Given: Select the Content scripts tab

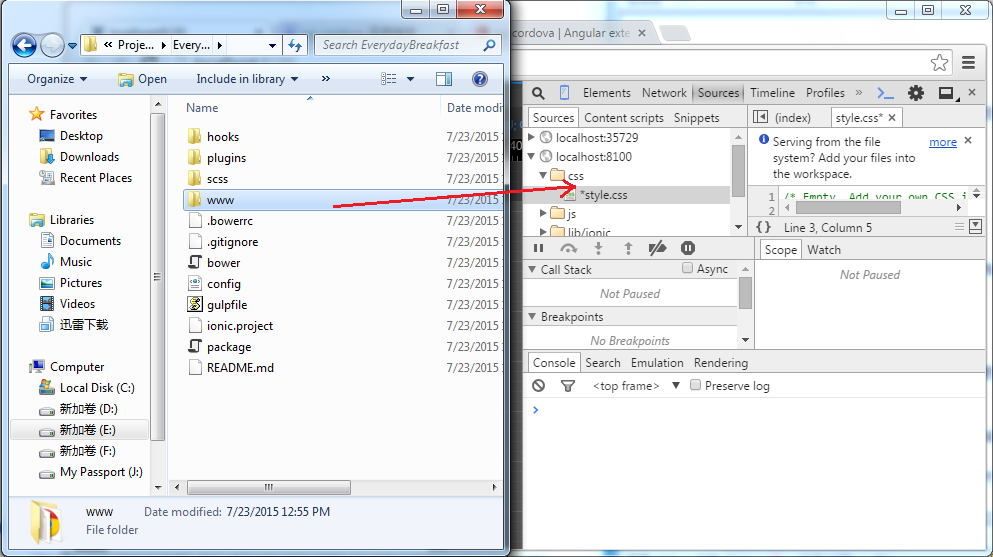Looking at the screenshot, I should point(624,118).
